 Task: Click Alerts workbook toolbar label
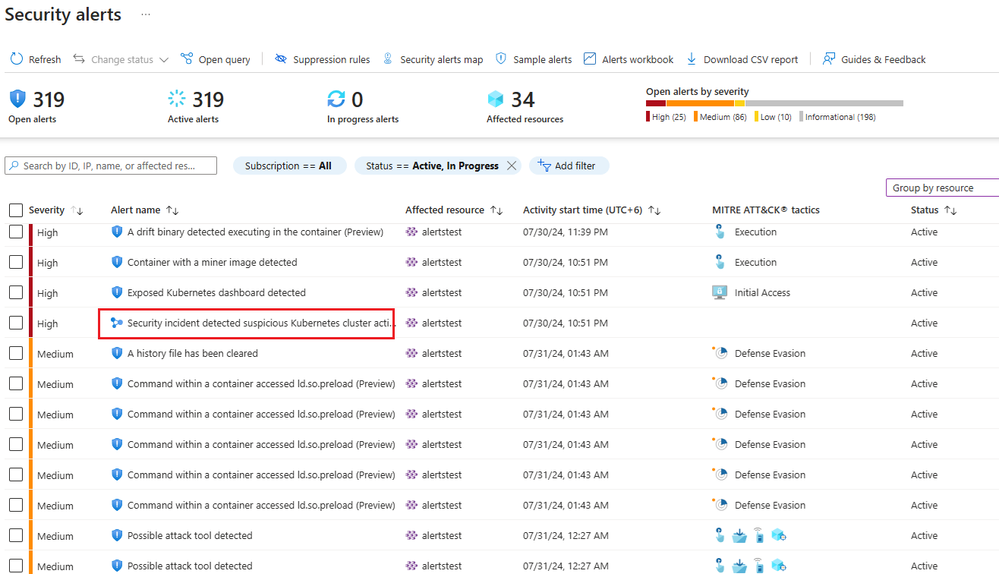pyautogui.click(x=638, y=59)
